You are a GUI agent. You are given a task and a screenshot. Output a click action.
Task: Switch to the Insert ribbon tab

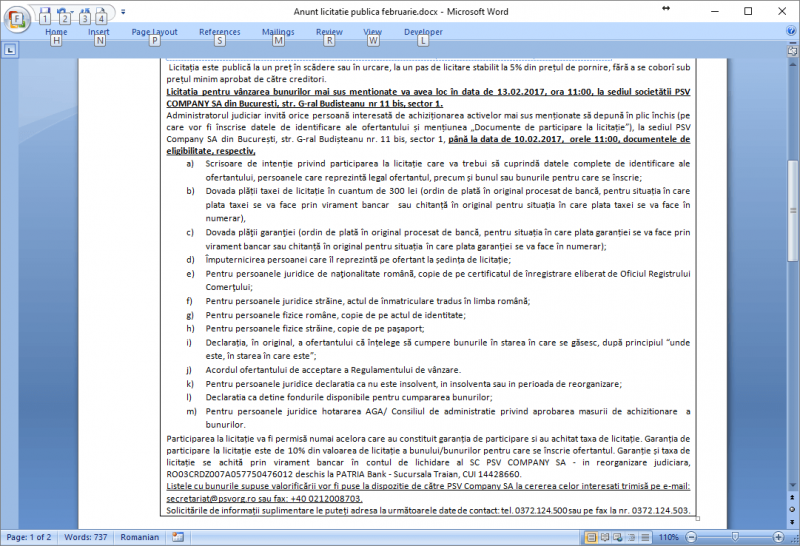coord(98,32)
